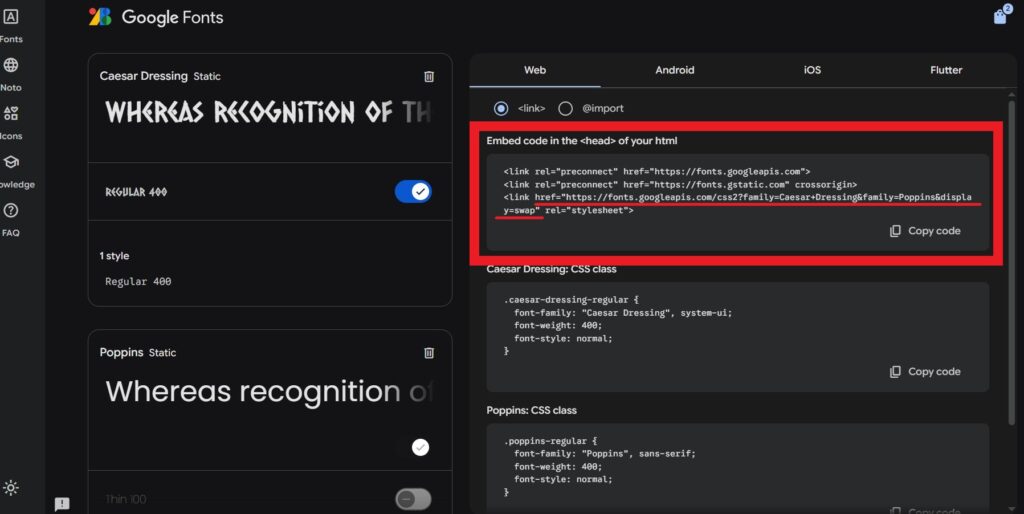Switch to the iOS tab
The height and width of the screenshot is (514, 1024).
click(812, 70)
